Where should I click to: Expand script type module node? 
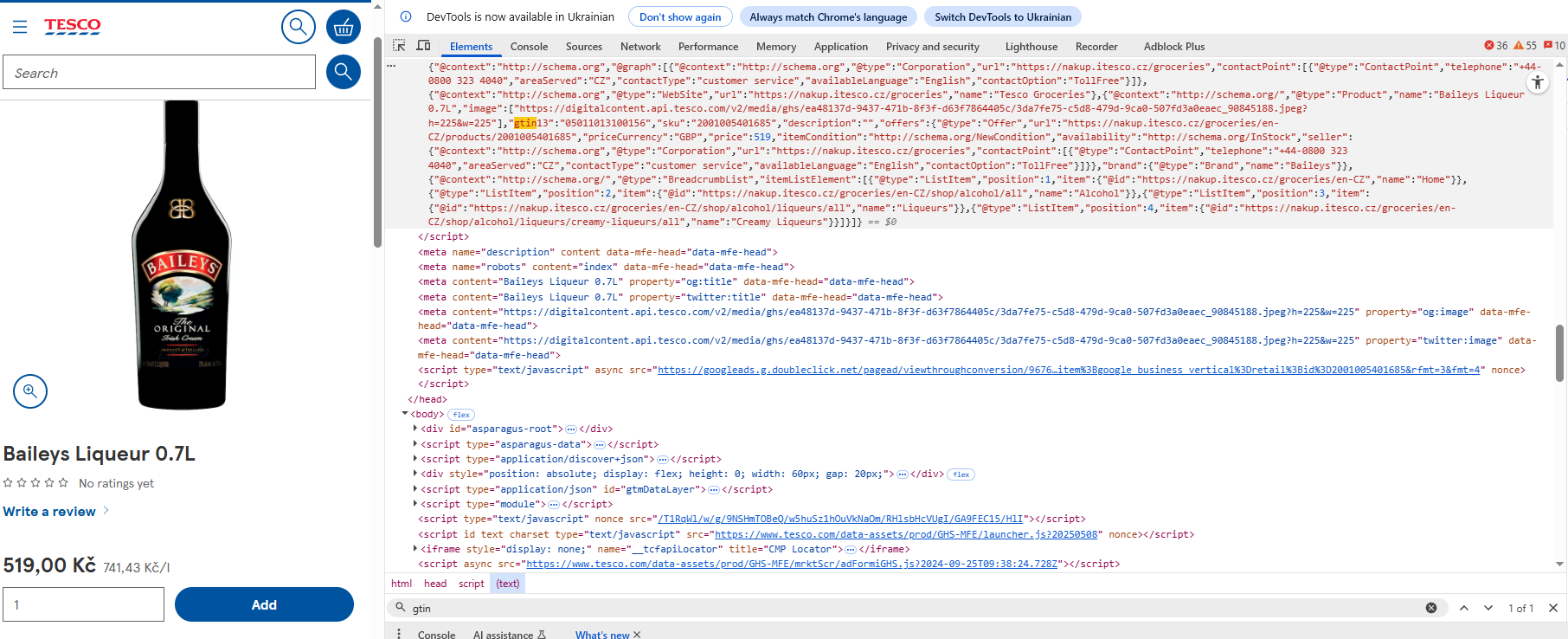(x=415, y=504)
